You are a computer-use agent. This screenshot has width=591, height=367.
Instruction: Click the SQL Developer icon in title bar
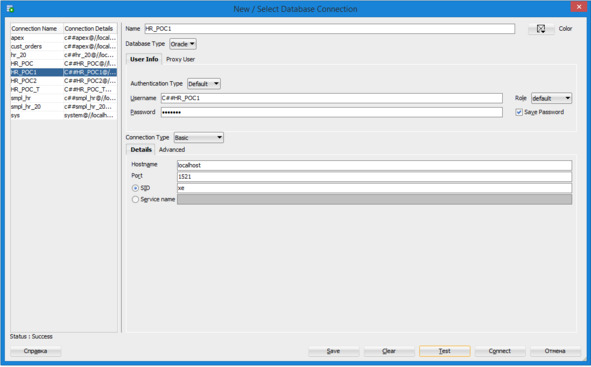[x=10, y=8]
